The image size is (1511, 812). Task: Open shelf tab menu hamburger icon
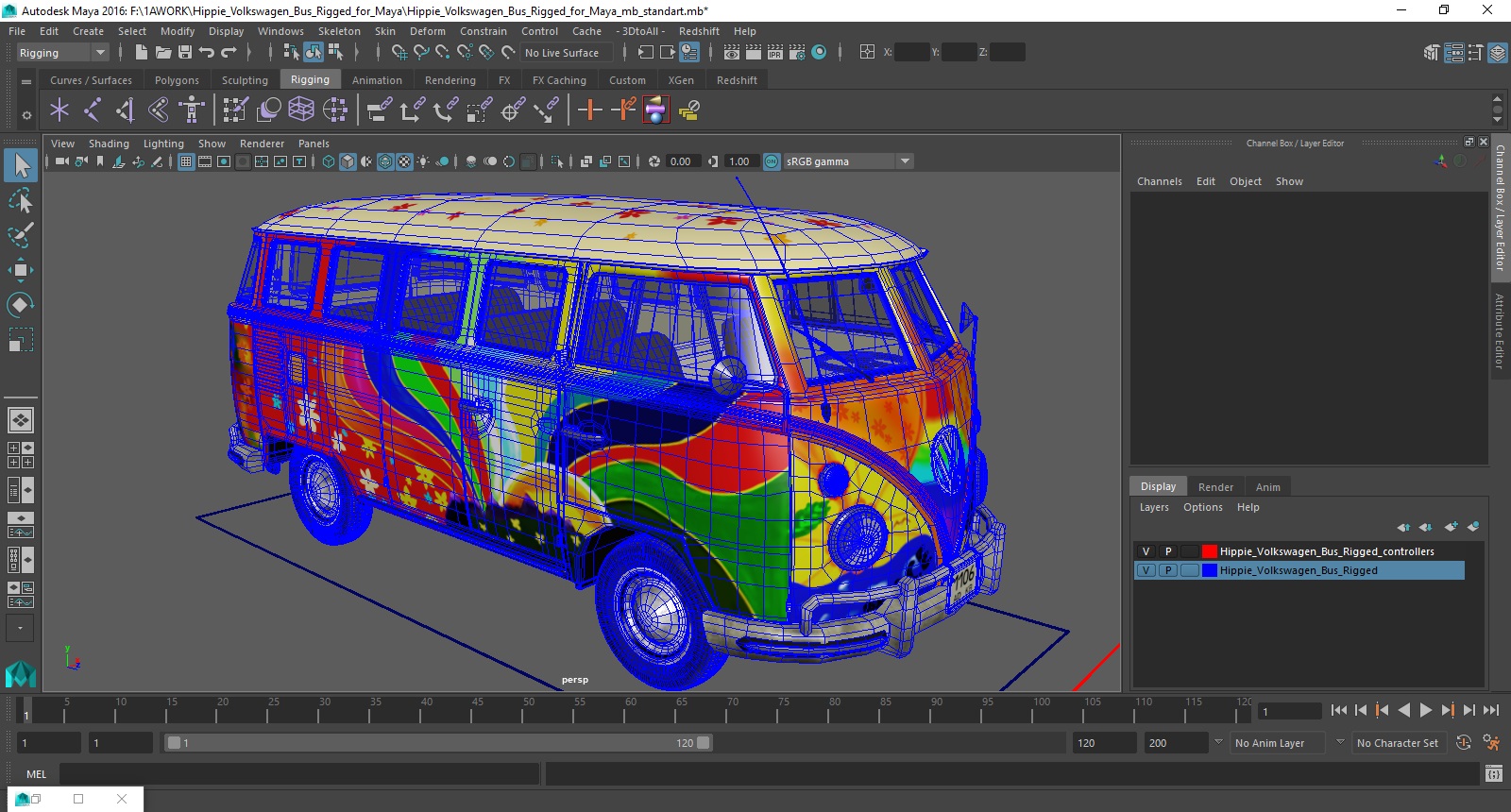point(26,81)
